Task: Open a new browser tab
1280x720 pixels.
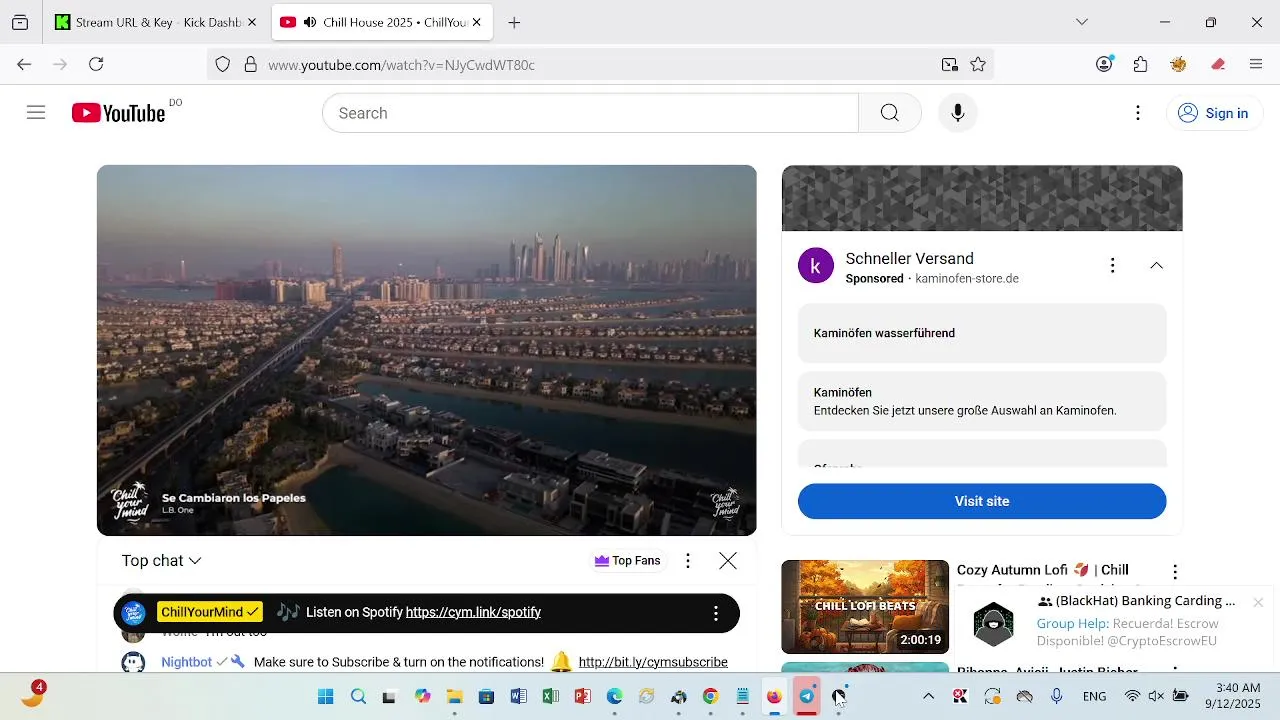Action: 514,22
